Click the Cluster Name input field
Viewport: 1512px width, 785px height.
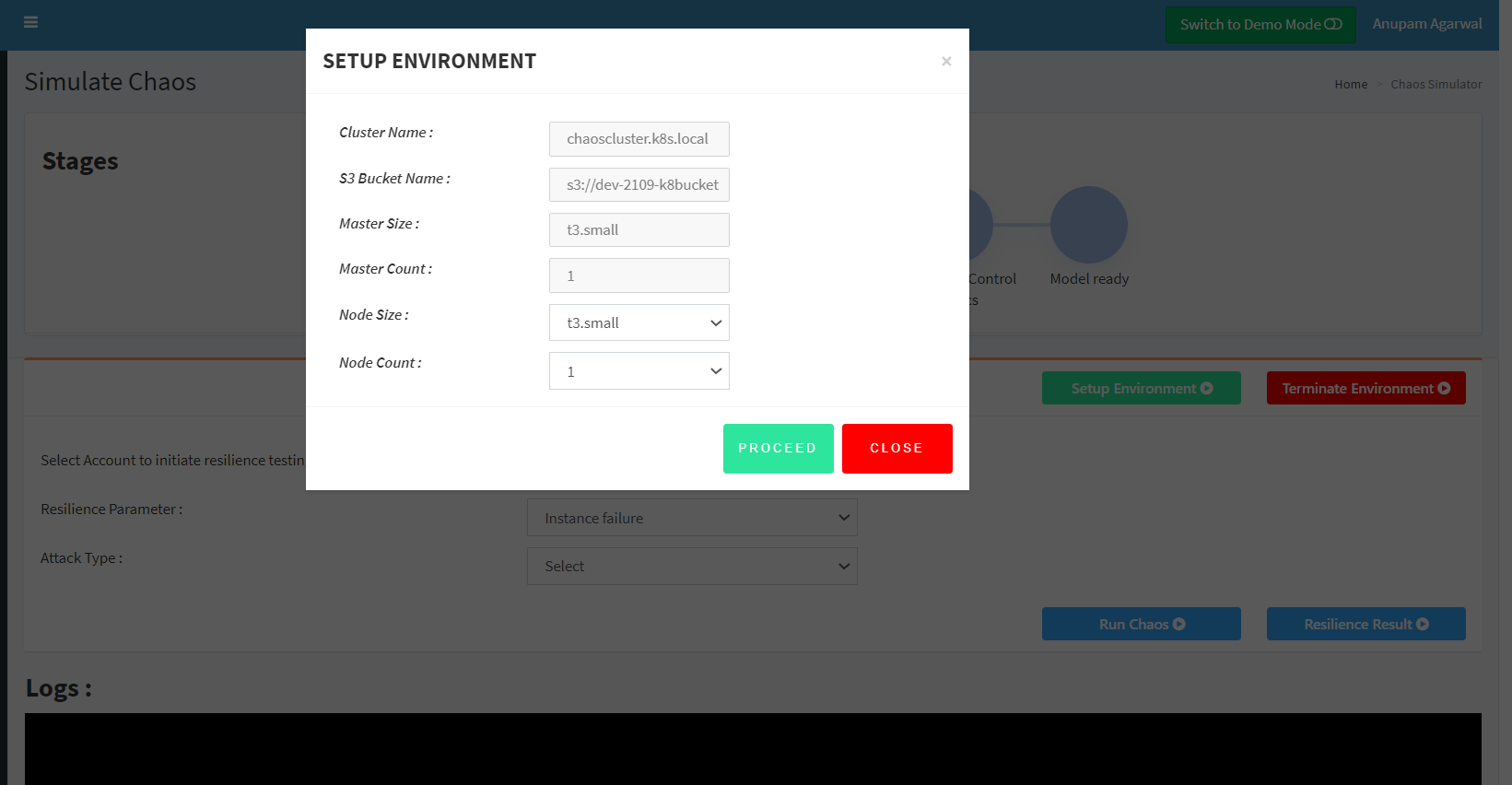[639, 139]
